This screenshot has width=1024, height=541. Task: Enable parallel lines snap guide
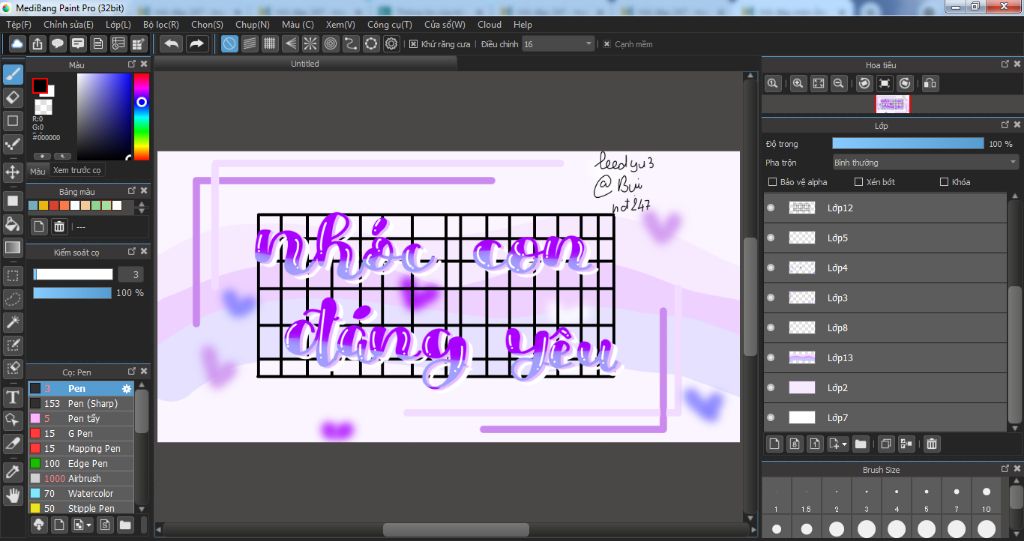point(249,44)
